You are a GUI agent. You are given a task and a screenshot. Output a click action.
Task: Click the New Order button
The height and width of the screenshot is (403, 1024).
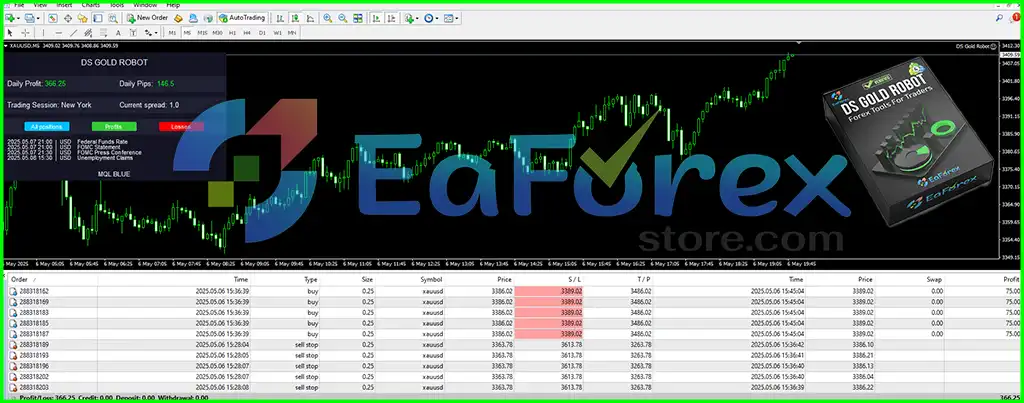(x=147, y=18)
